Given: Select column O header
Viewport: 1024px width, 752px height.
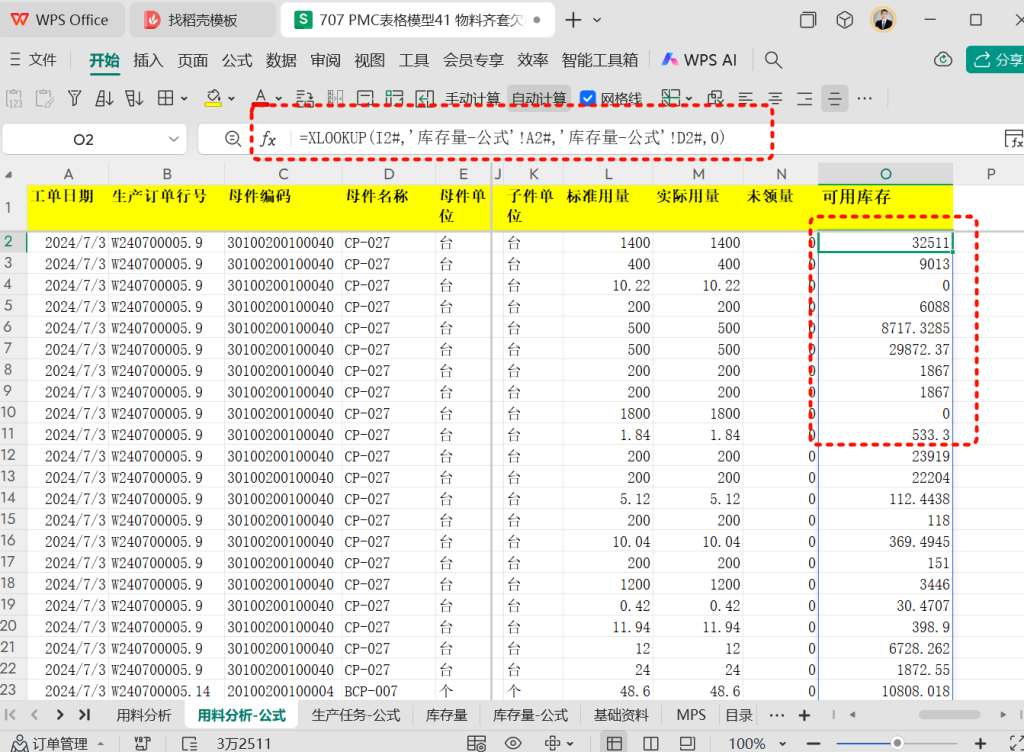Looking at the screenshot, I should pos(886,174).
